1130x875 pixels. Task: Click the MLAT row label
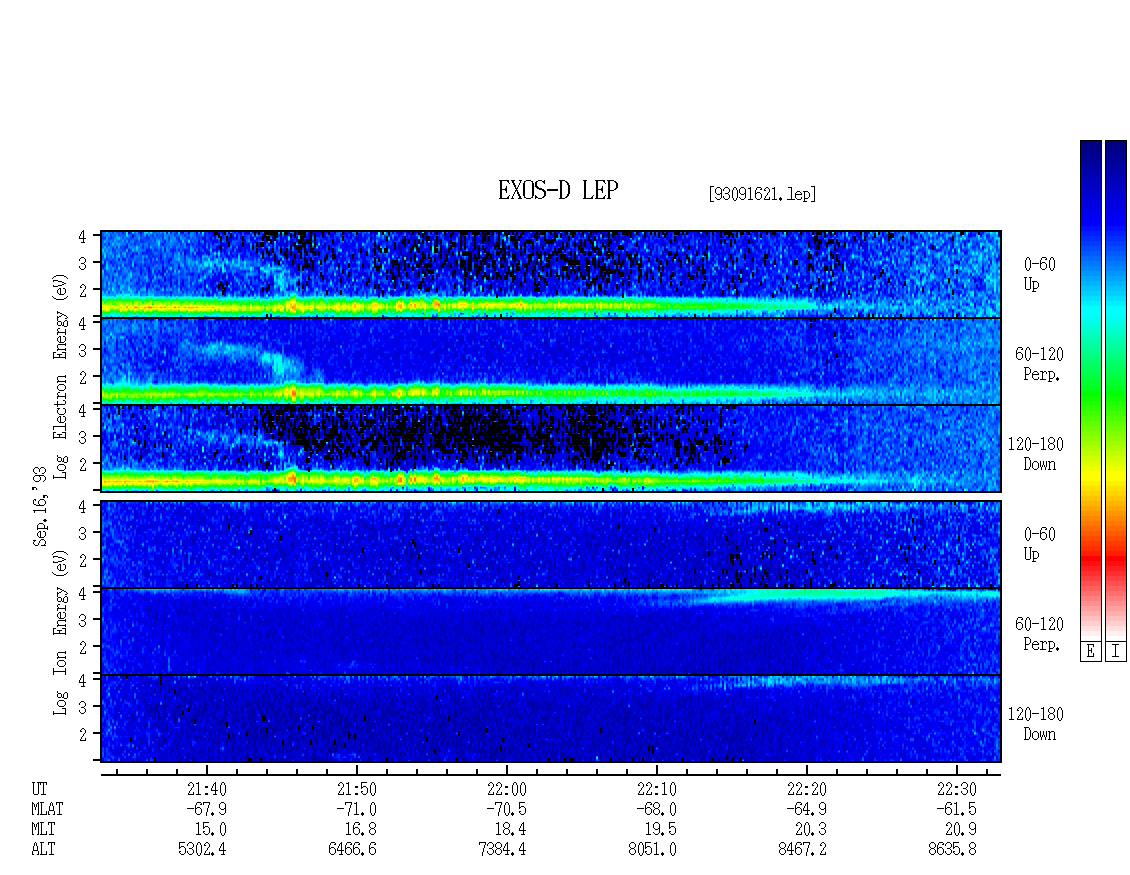point(48,809)
